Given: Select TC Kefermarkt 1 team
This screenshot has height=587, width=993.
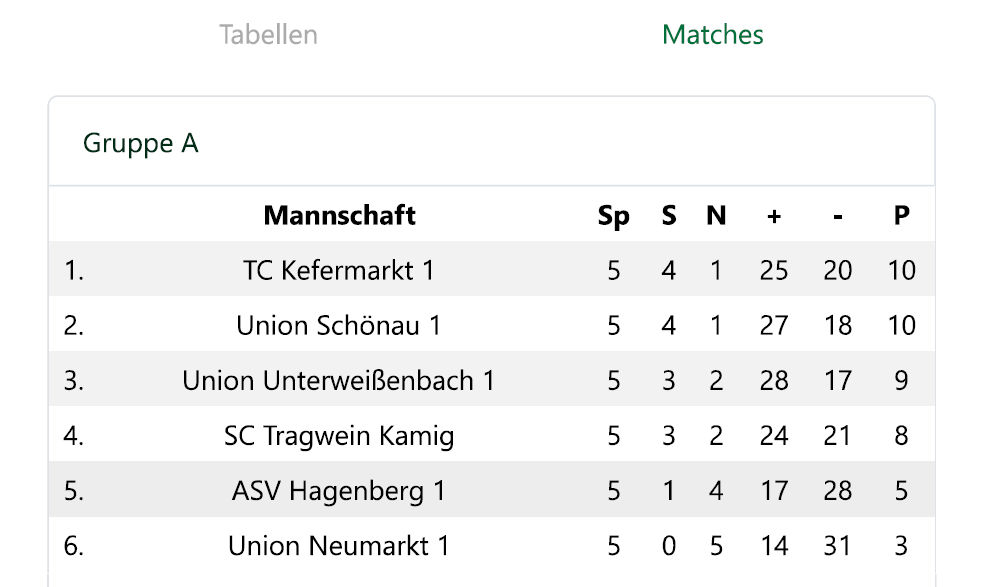Looking at the screenshot, I should tap(339, 271).
